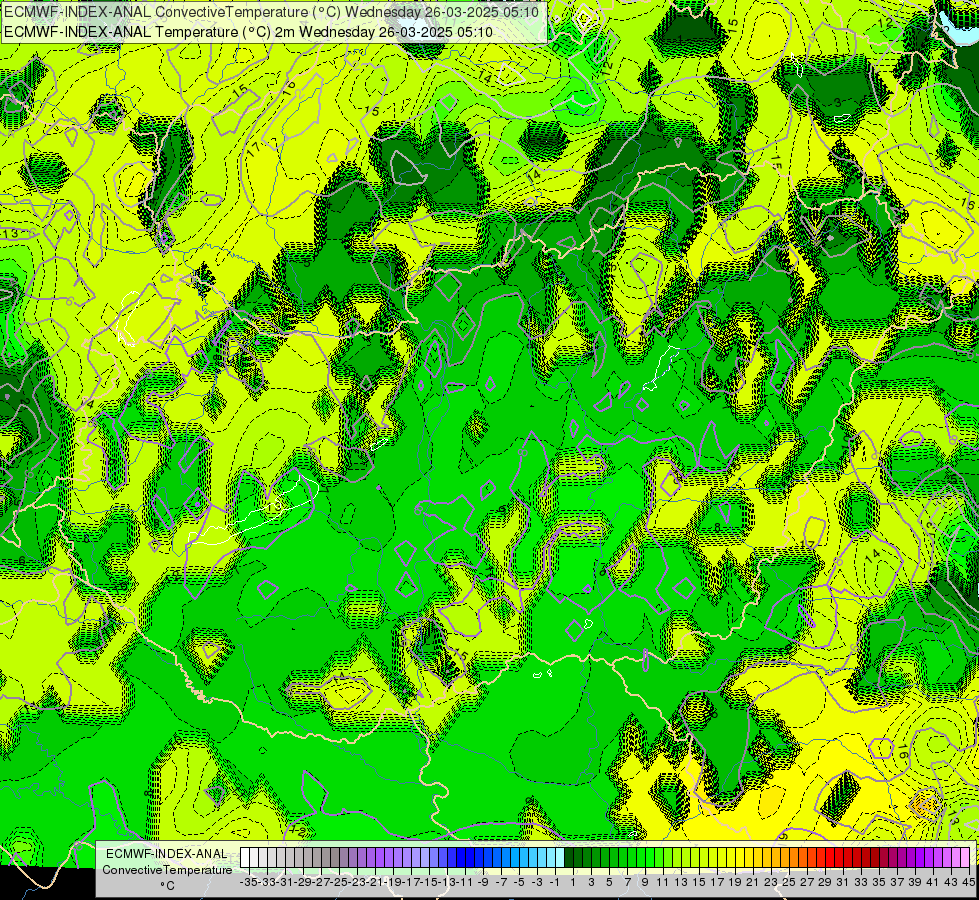Viewport: 979px width, 900px height.
Task: Click the '°C' unit label in the legend
Action: (167, 886)
